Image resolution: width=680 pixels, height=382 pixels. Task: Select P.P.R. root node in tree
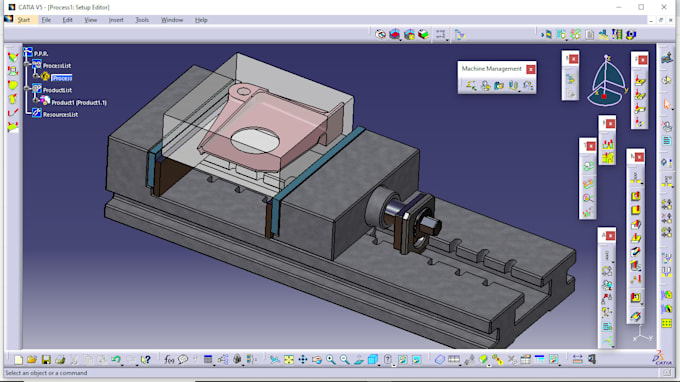point(41,53)
